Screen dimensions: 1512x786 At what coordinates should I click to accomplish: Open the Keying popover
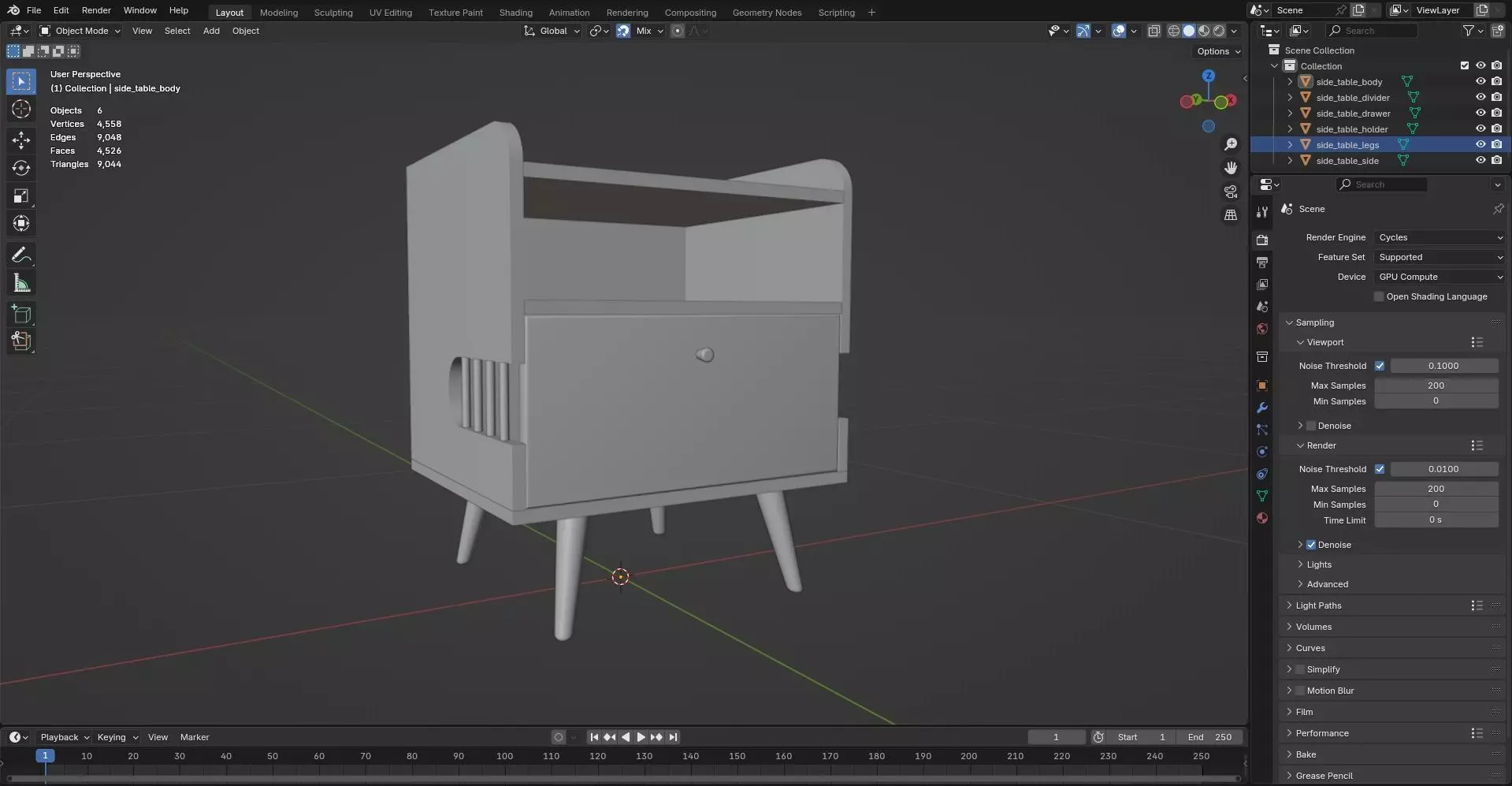(117, 737)
